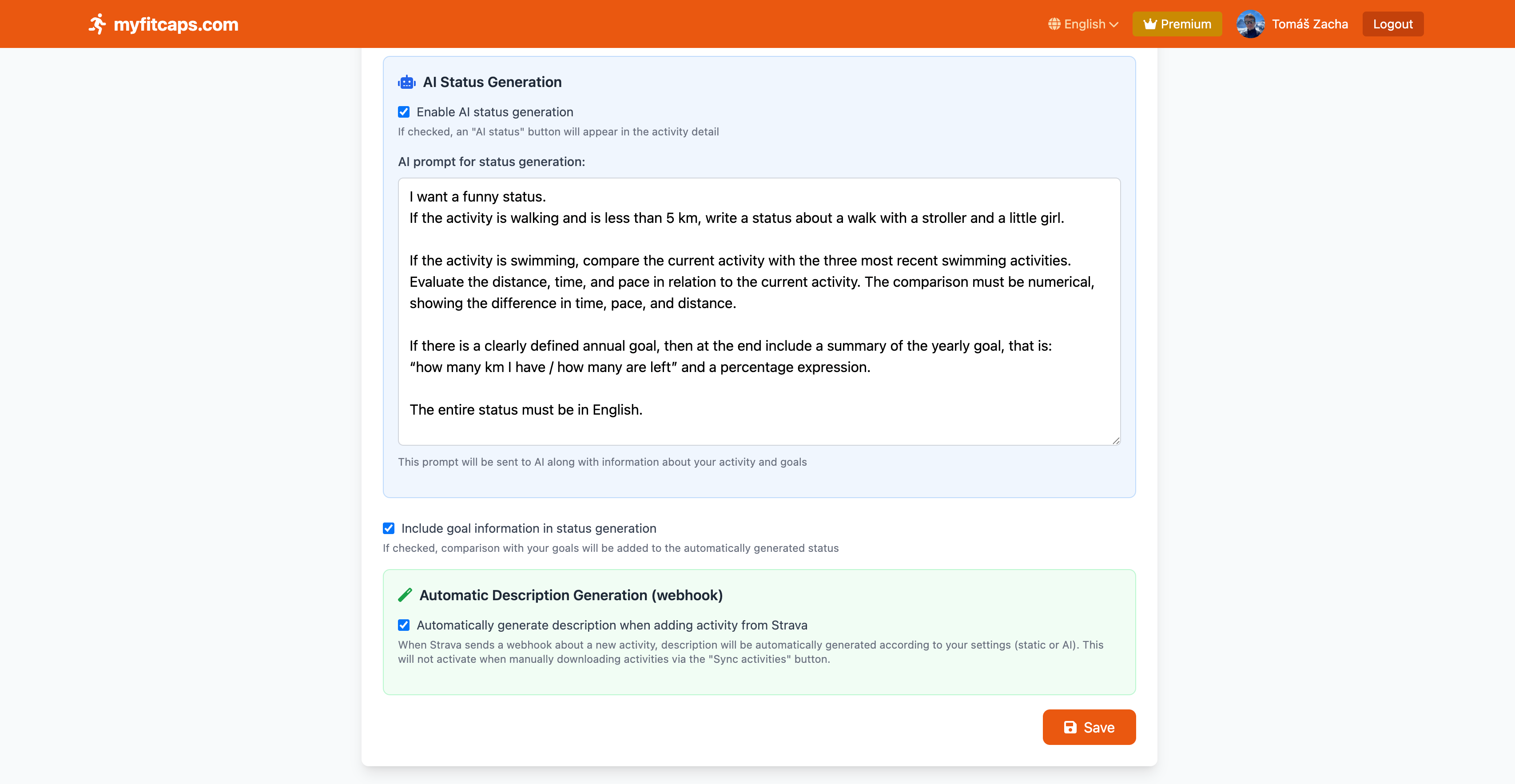Click the globe icon next to English
This screenshot has height=784, width=1515.
(x=1055, y=24)
